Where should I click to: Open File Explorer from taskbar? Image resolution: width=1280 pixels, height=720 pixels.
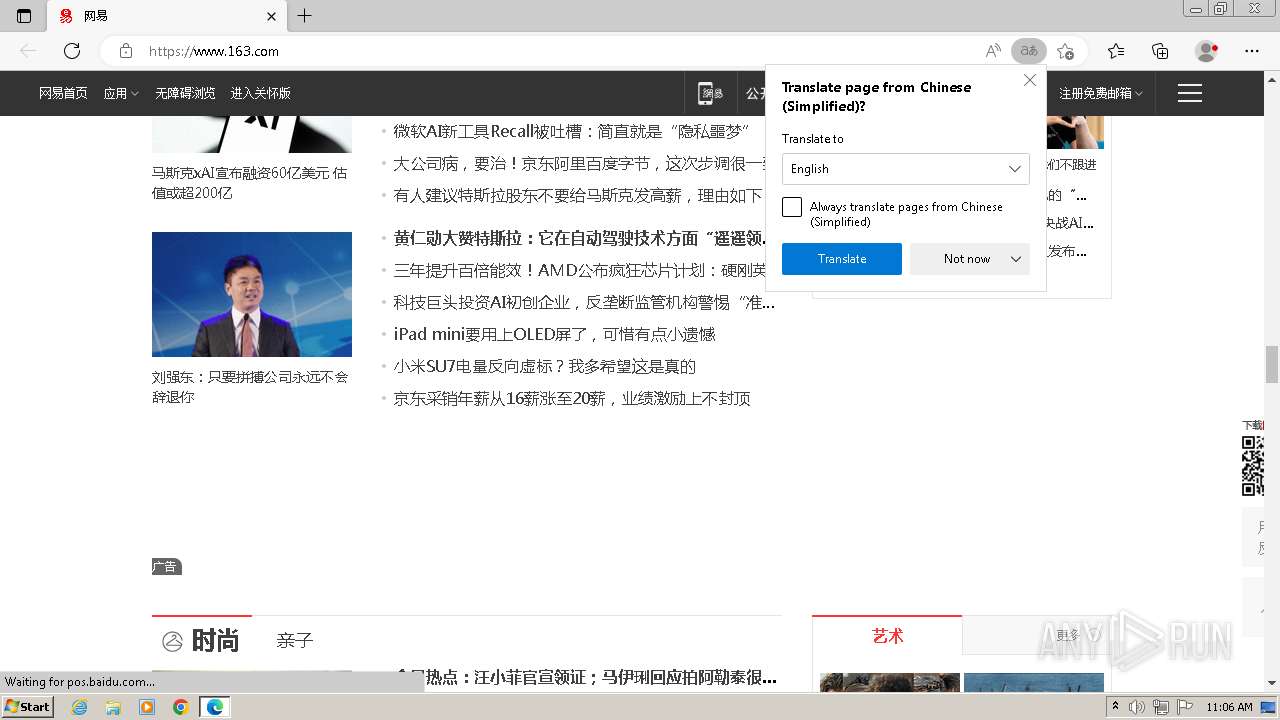[113, 707]
